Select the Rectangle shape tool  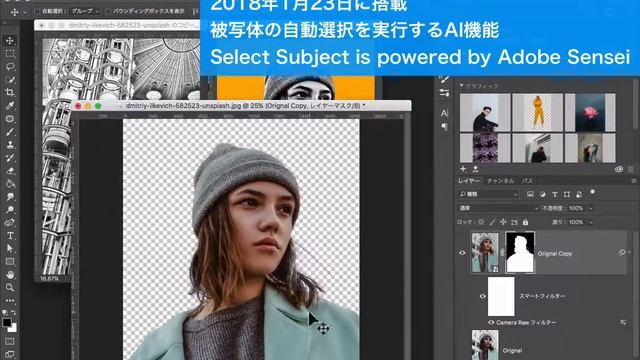pyautogui.click(x=10, y=261)
